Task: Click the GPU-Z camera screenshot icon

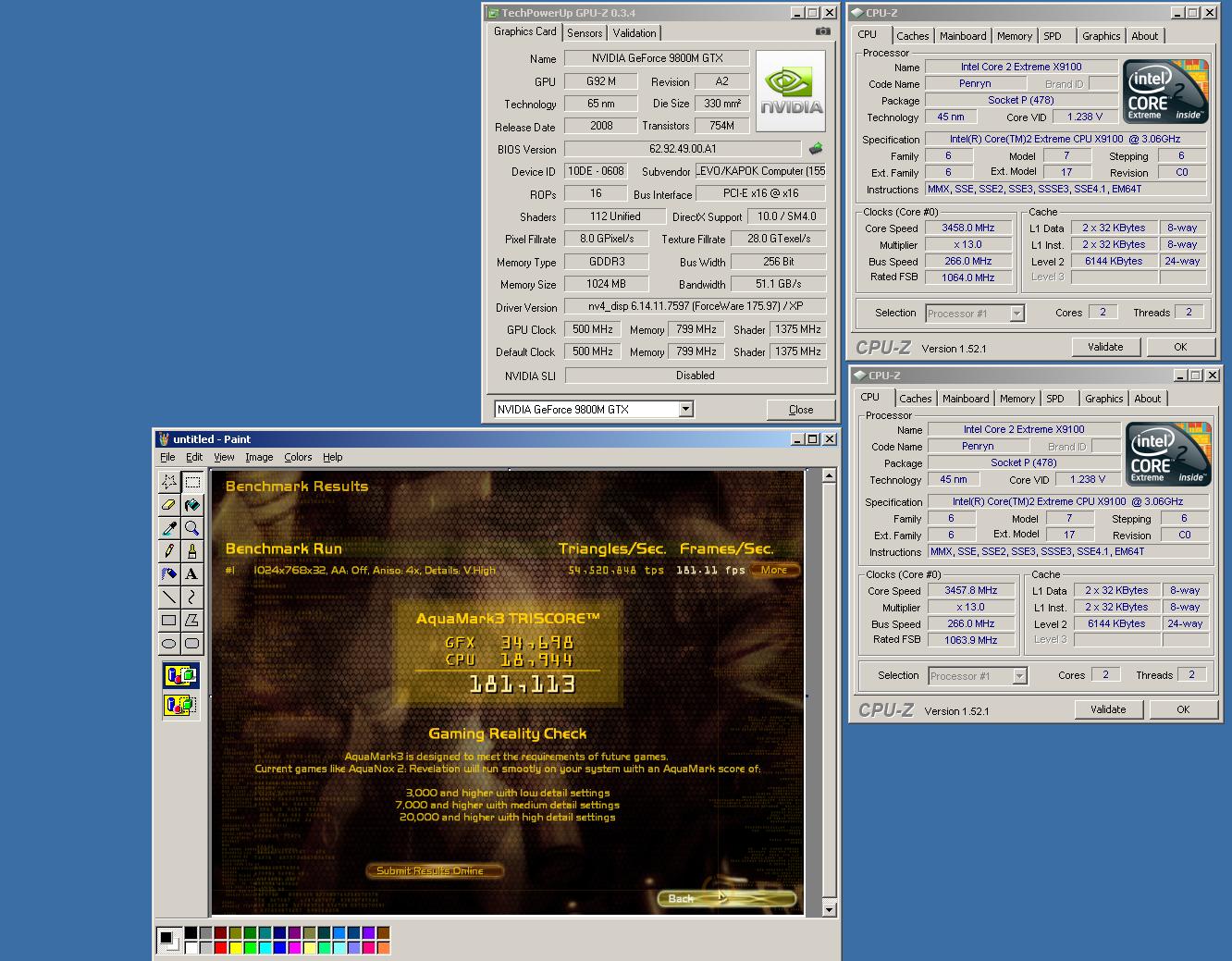Action: (x=822, y=31)
